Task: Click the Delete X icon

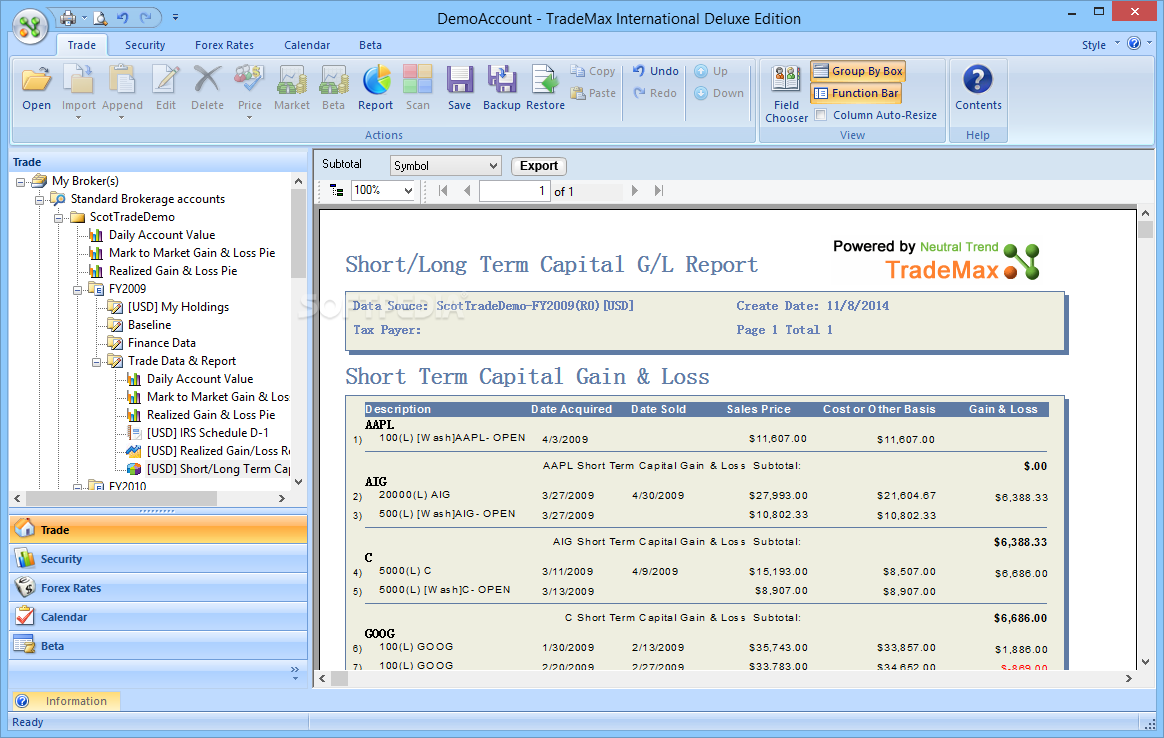Action: pyautogui.click(x=207, y=88)
